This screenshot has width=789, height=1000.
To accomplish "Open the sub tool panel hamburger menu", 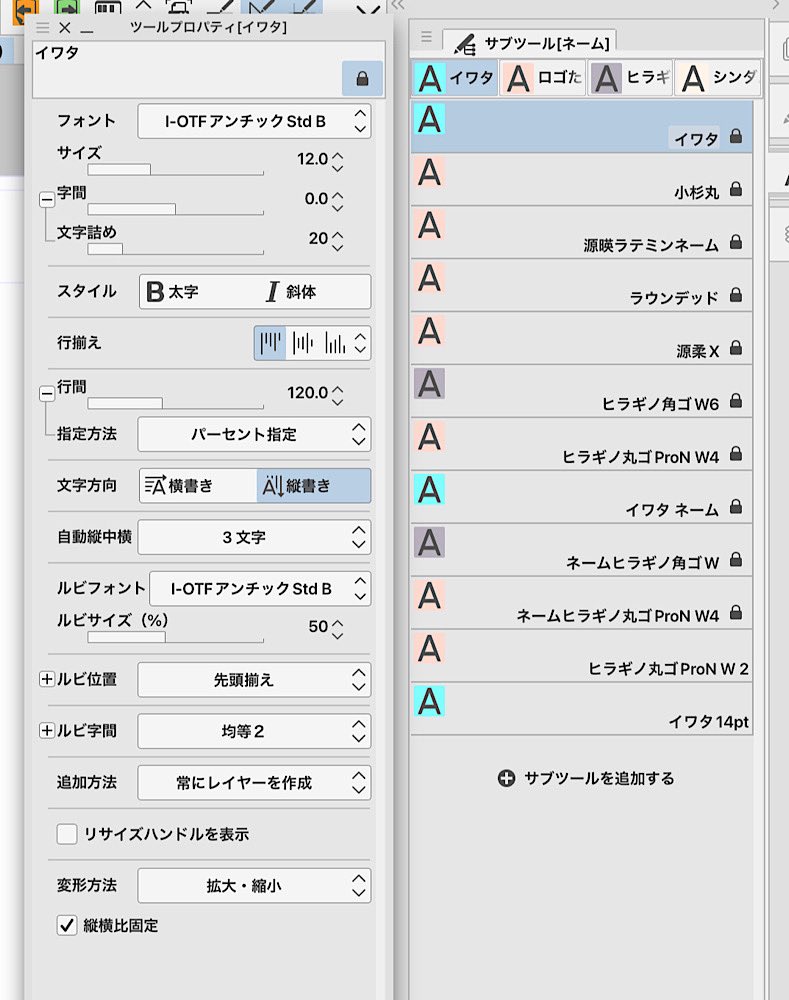I will pyautogui.click(x=427, y=36).
